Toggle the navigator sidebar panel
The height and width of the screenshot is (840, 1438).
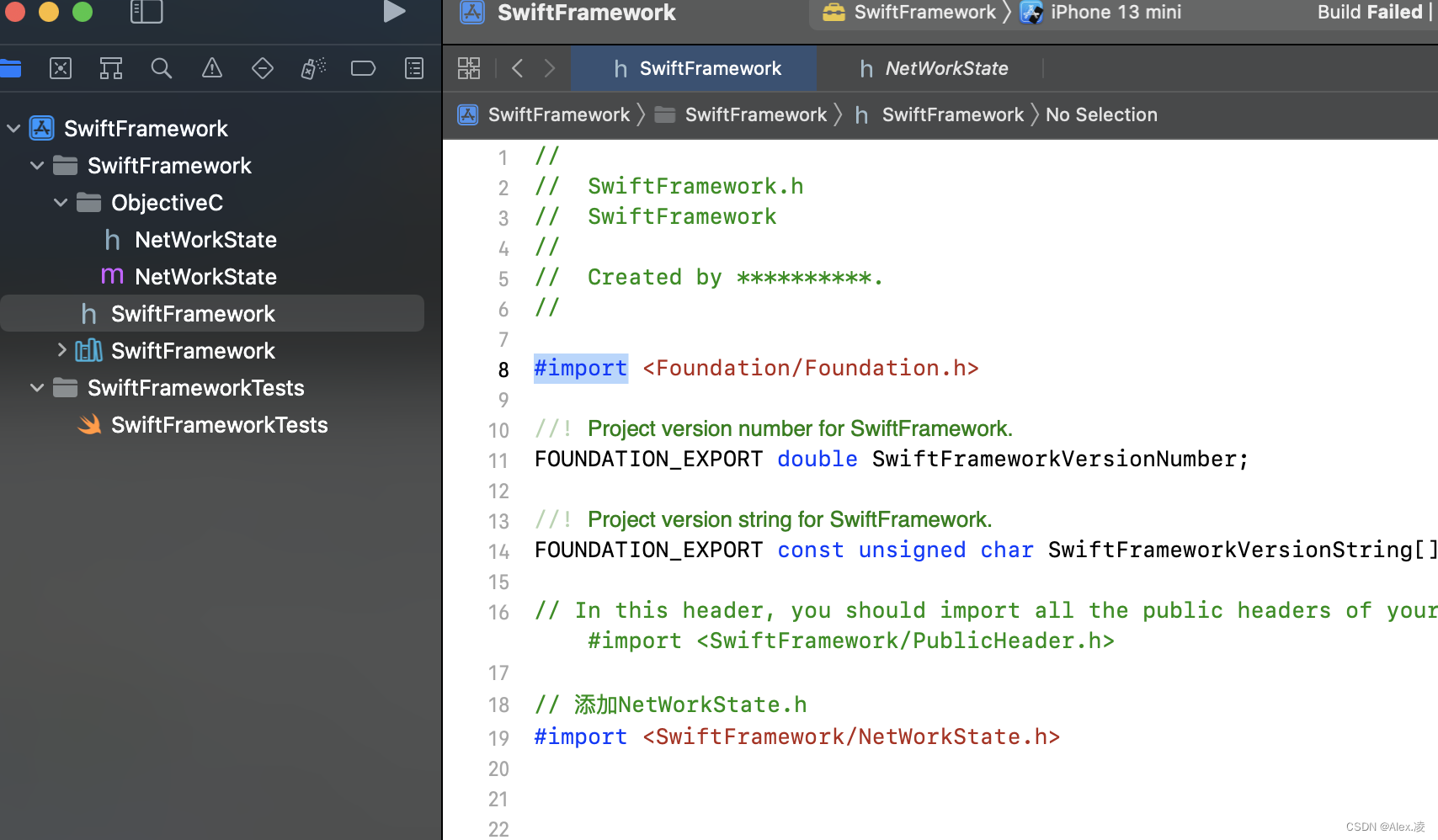pyautogui.click(x=146, y=12)
